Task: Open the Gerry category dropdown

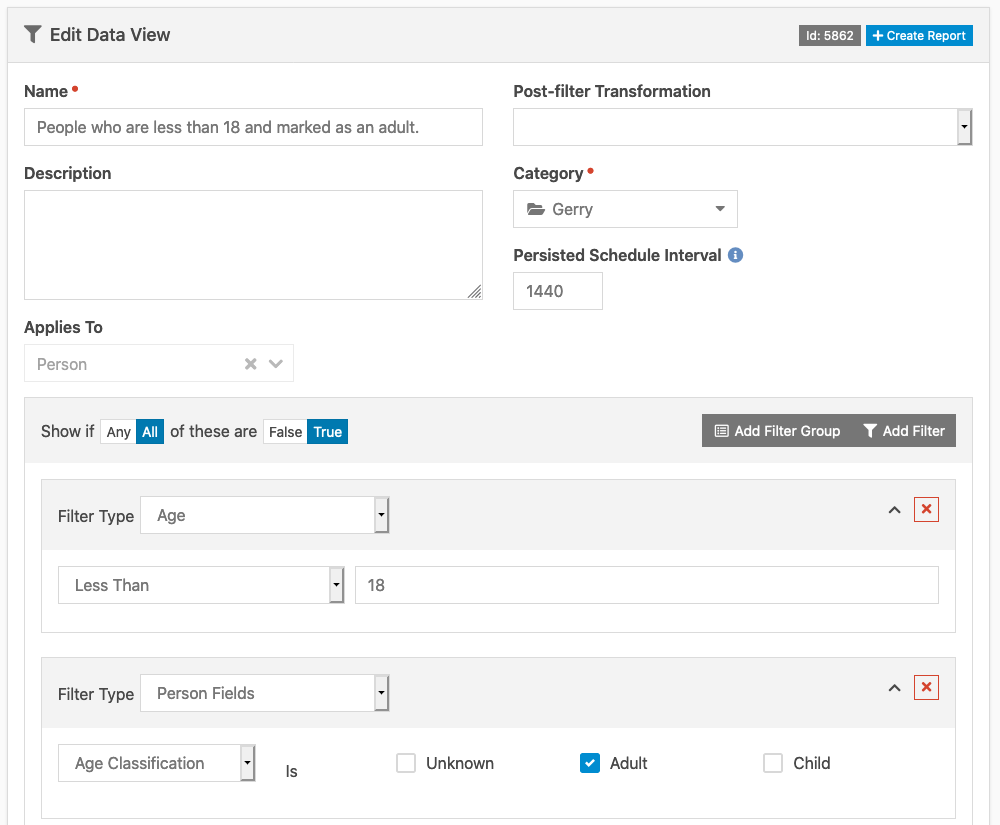Action: point(625,209)
